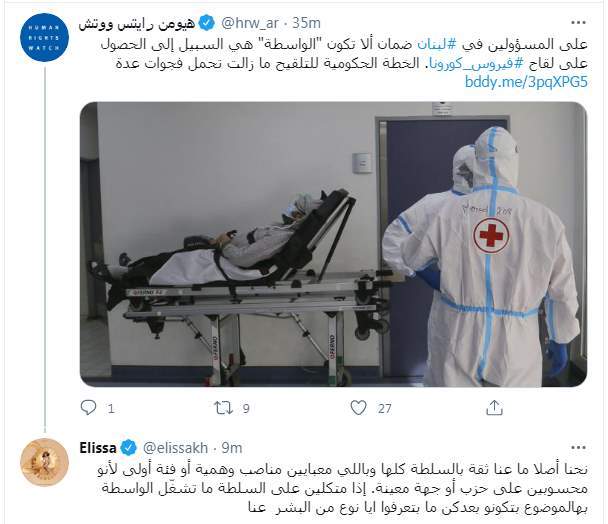Open Elissa's profile avatar
The image size is (608, 524).
[45, 462]
